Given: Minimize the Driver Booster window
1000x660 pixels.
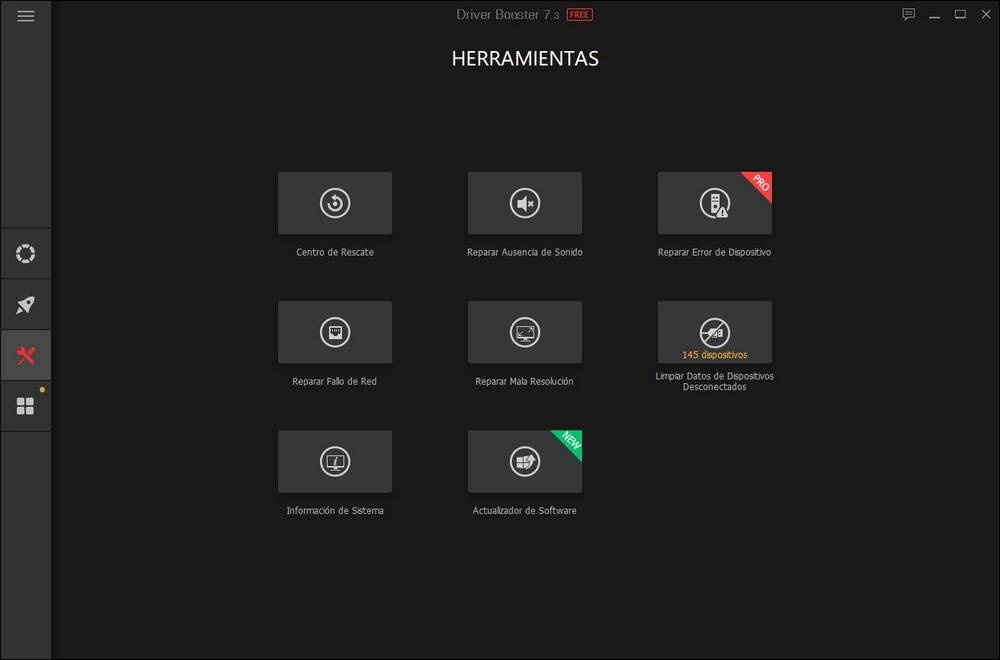Looking at the screenshot, I should (934, 15).
